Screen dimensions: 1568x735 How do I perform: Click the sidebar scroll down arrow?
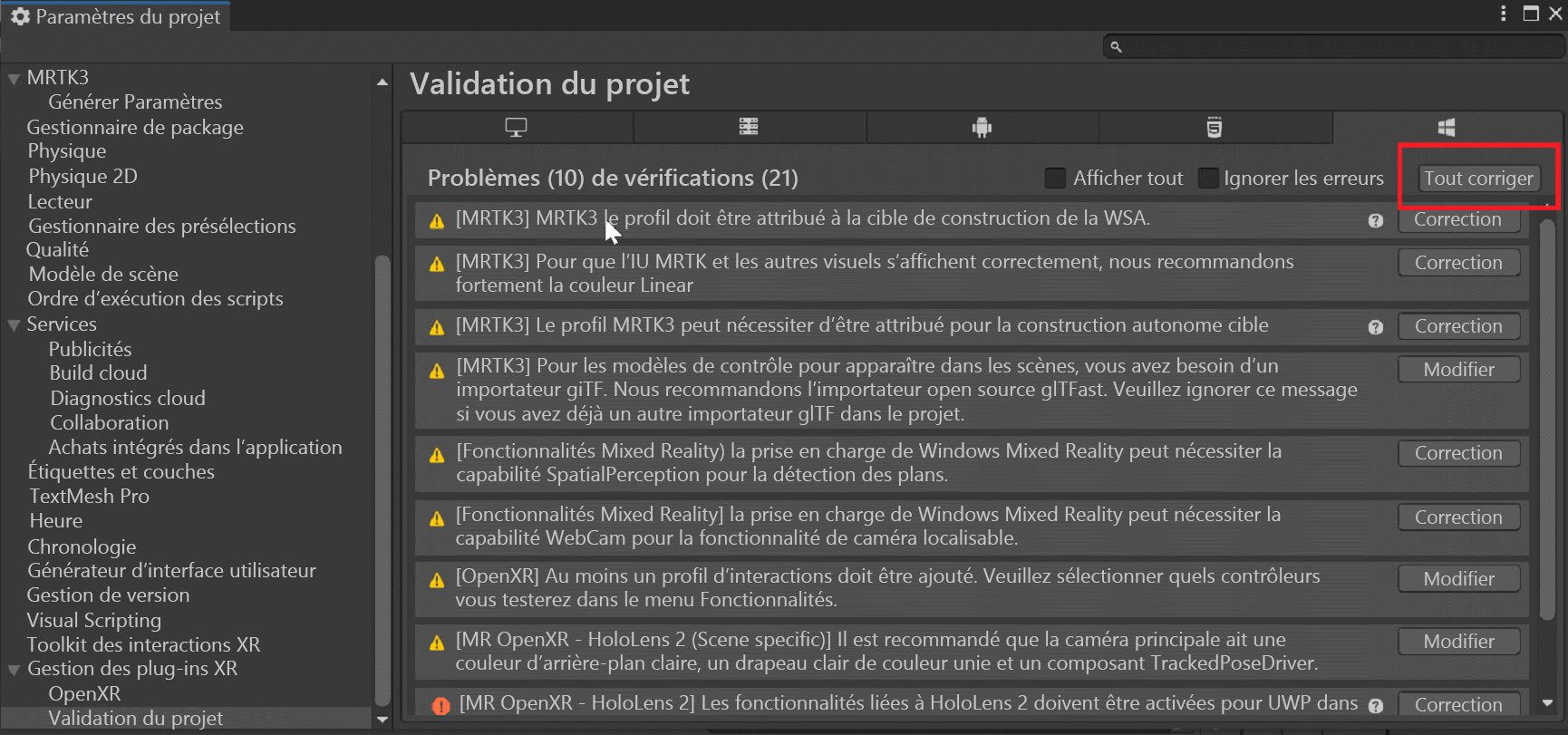(x=382, y=720)
